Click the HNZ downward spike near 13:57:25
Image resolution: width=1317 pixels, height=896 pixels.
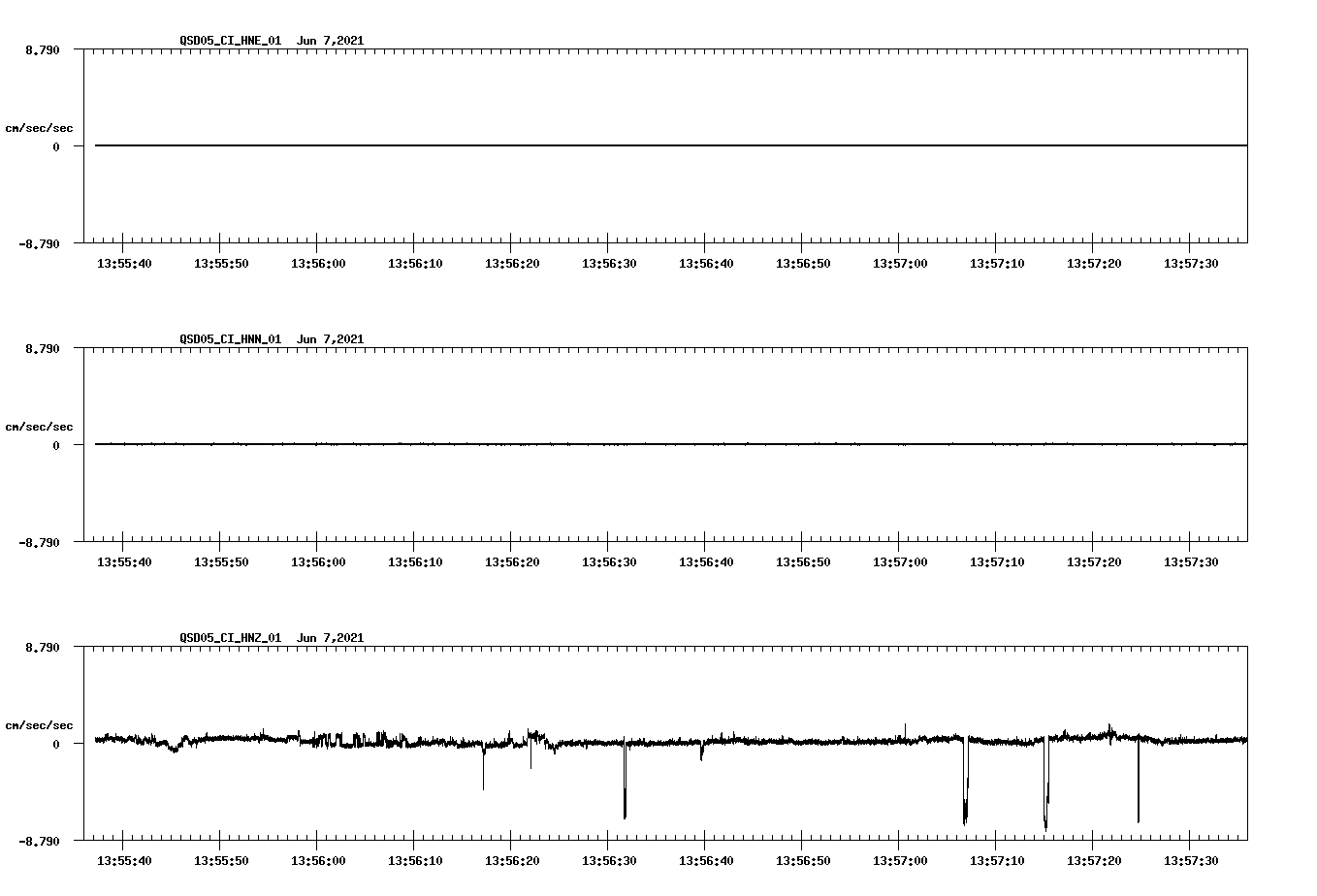click(x=1139, y=782)
